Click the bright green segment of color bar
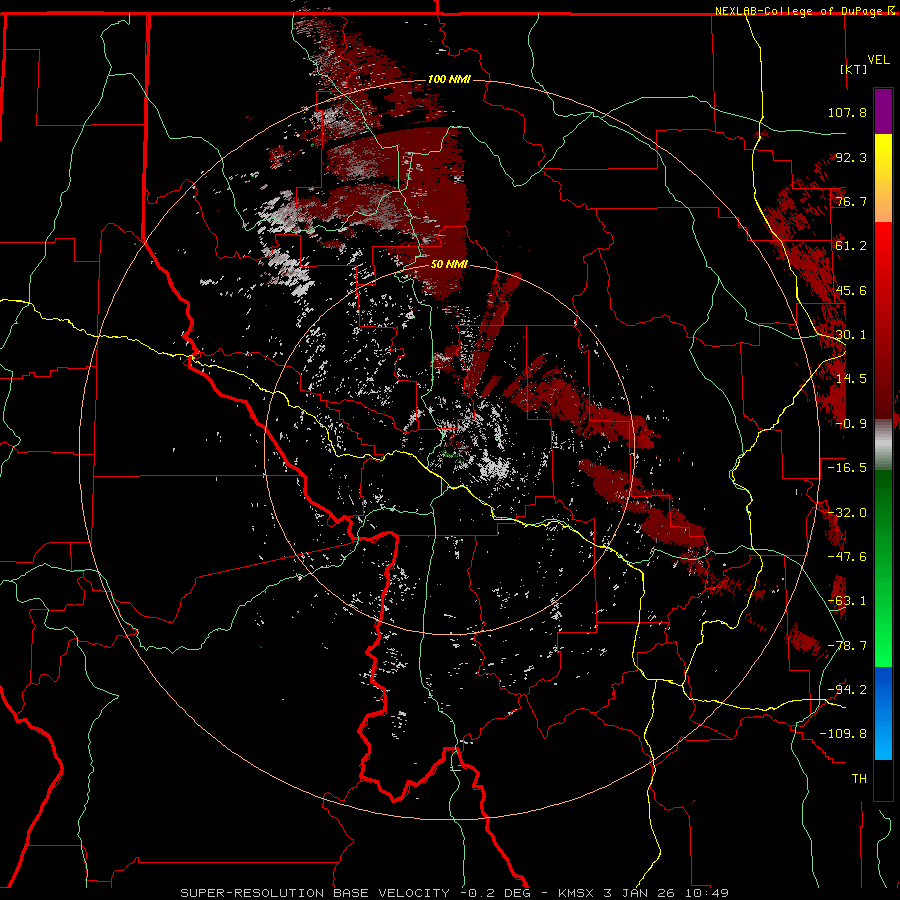Viewport: 900px width, 900px height. (883, 643)
